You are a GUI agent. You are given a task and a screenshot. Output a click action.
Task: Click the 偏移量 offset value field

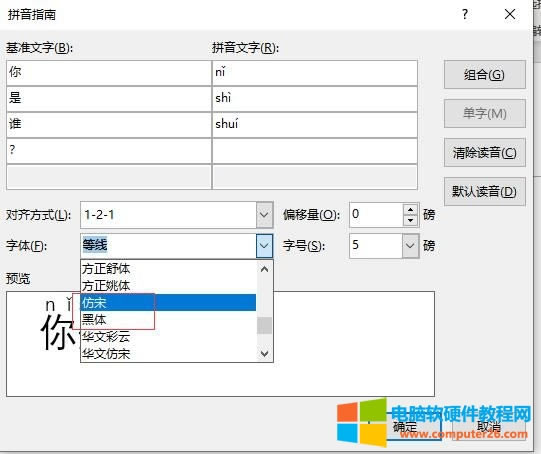click(x=376, y=215)
